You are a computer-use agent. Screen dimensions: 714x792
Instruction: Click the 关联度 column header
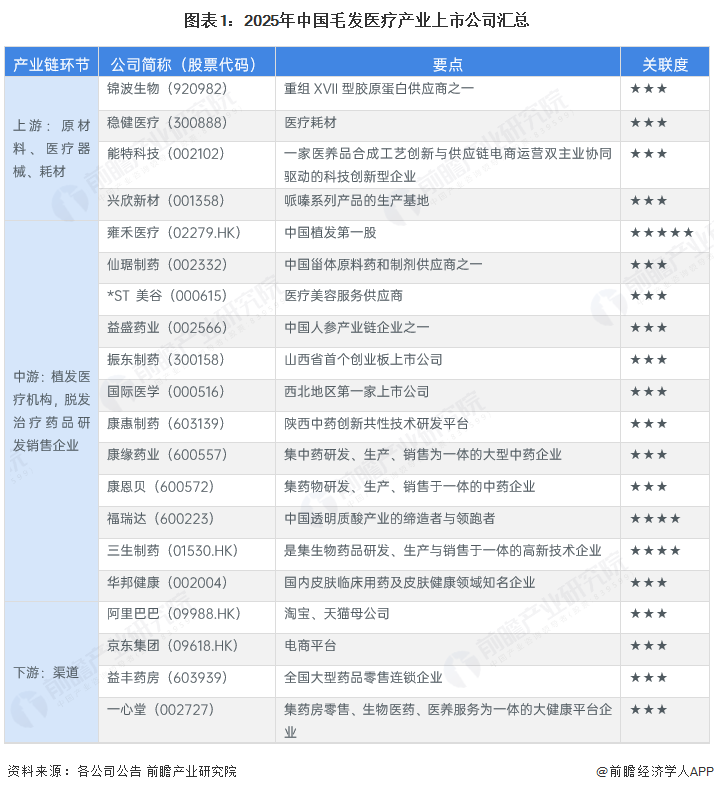coord(665,64)
